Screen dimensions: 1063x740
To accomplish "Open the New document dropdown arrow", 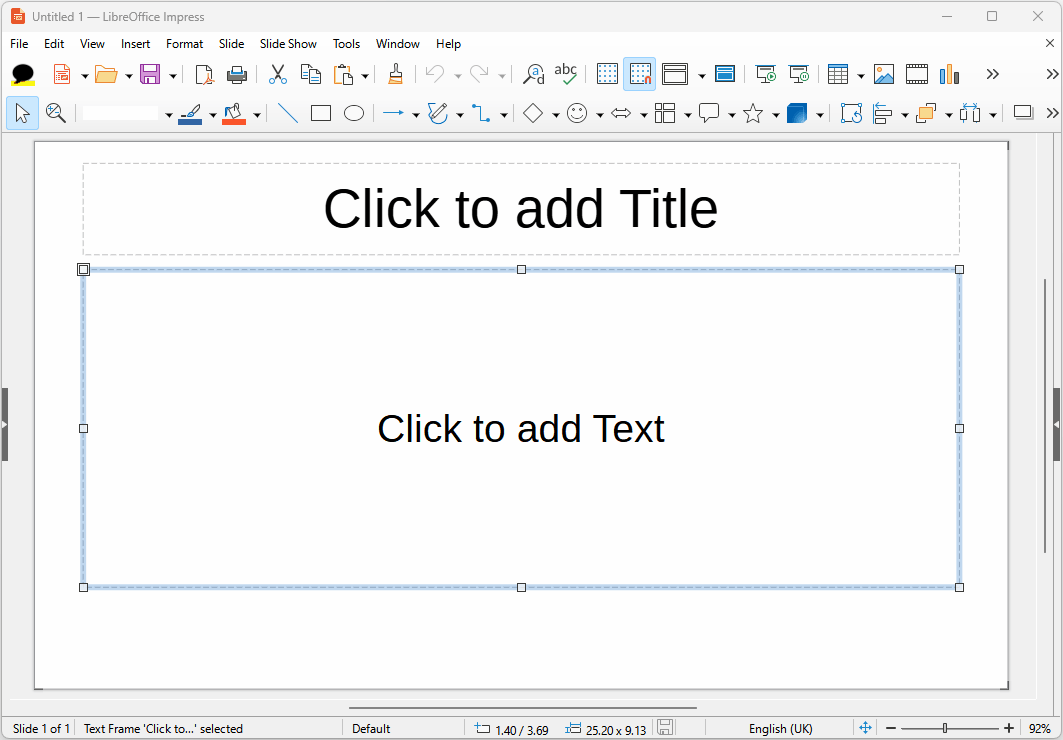I will click(x=85, y=76).
